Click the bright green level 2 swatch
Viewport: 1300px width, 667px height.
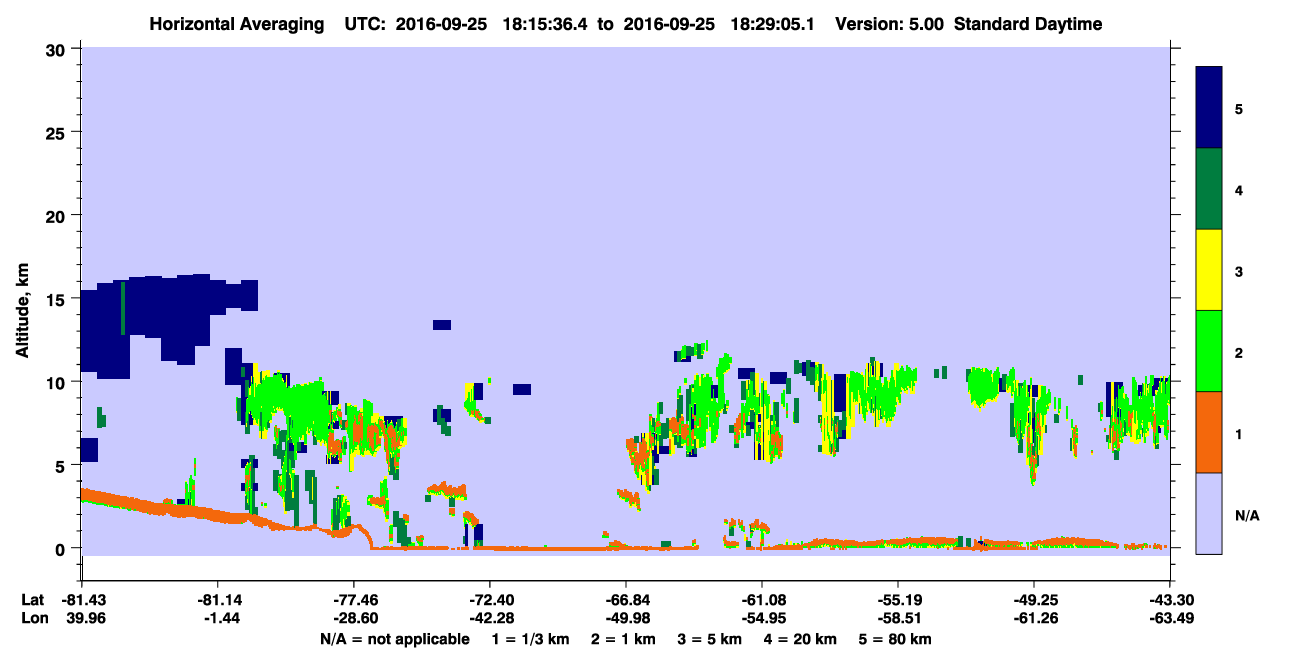(x=1209, y=351)
